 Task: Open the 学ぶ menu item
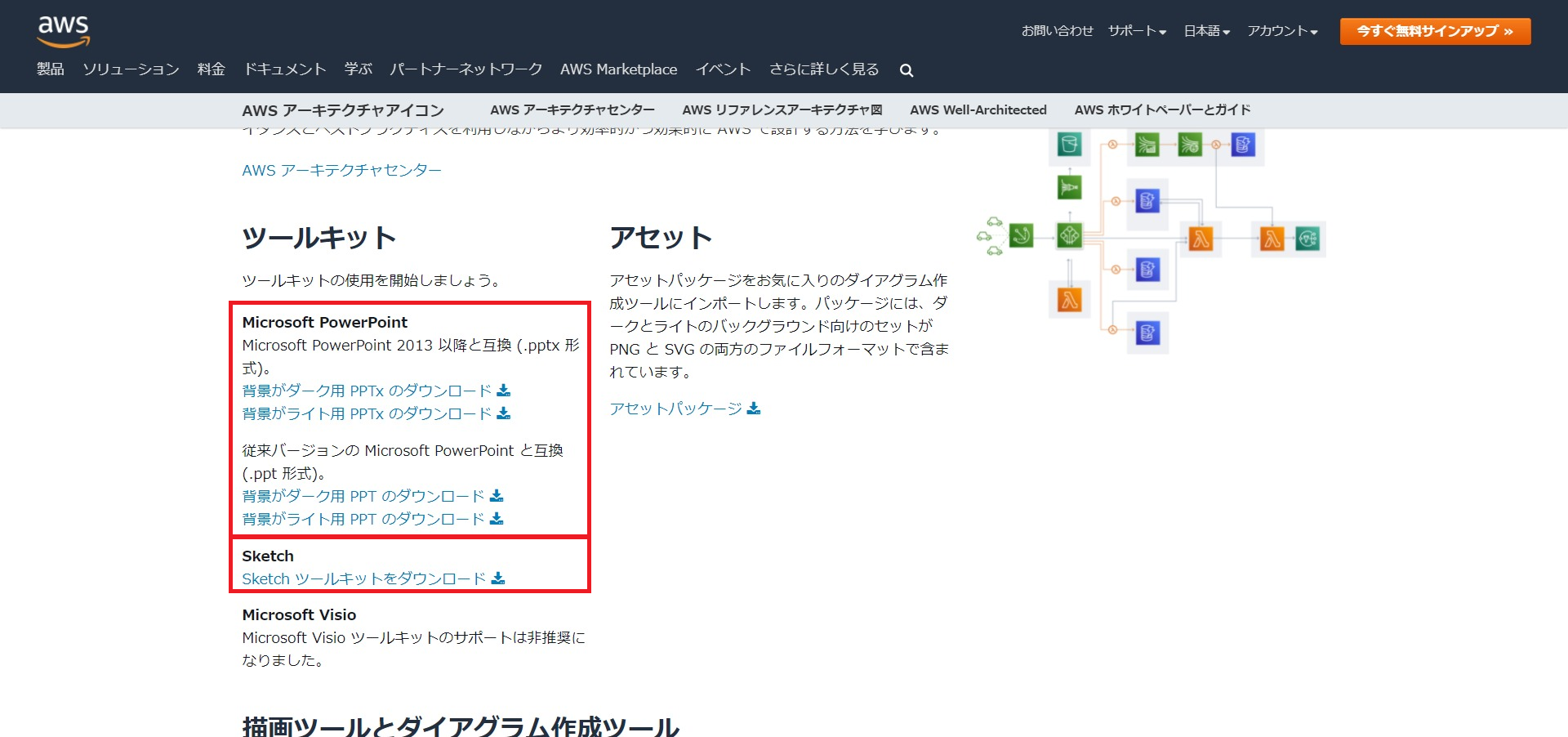359,69
